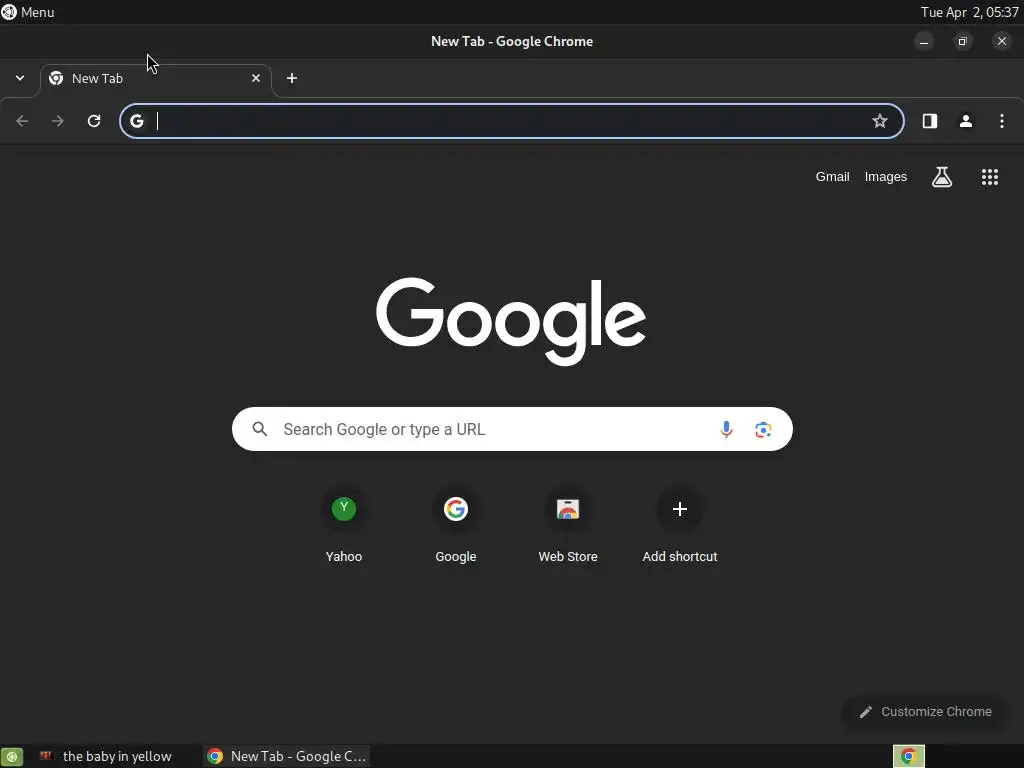1024x768 pixels.
Task: Click the green show-desktop icon in the taskbar
Action: (12, 757)
